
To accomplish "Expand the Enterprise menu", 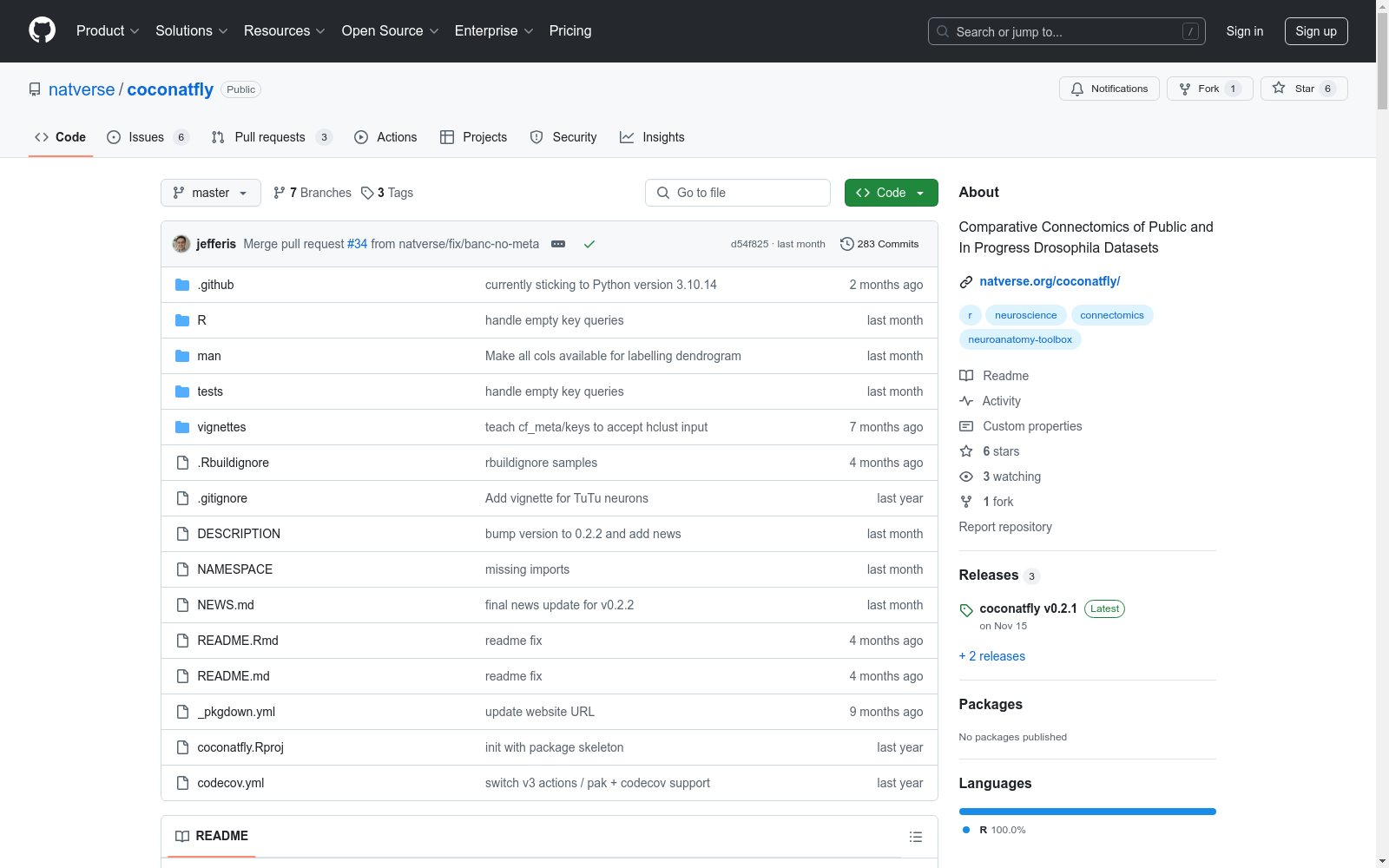I will 494,31.
